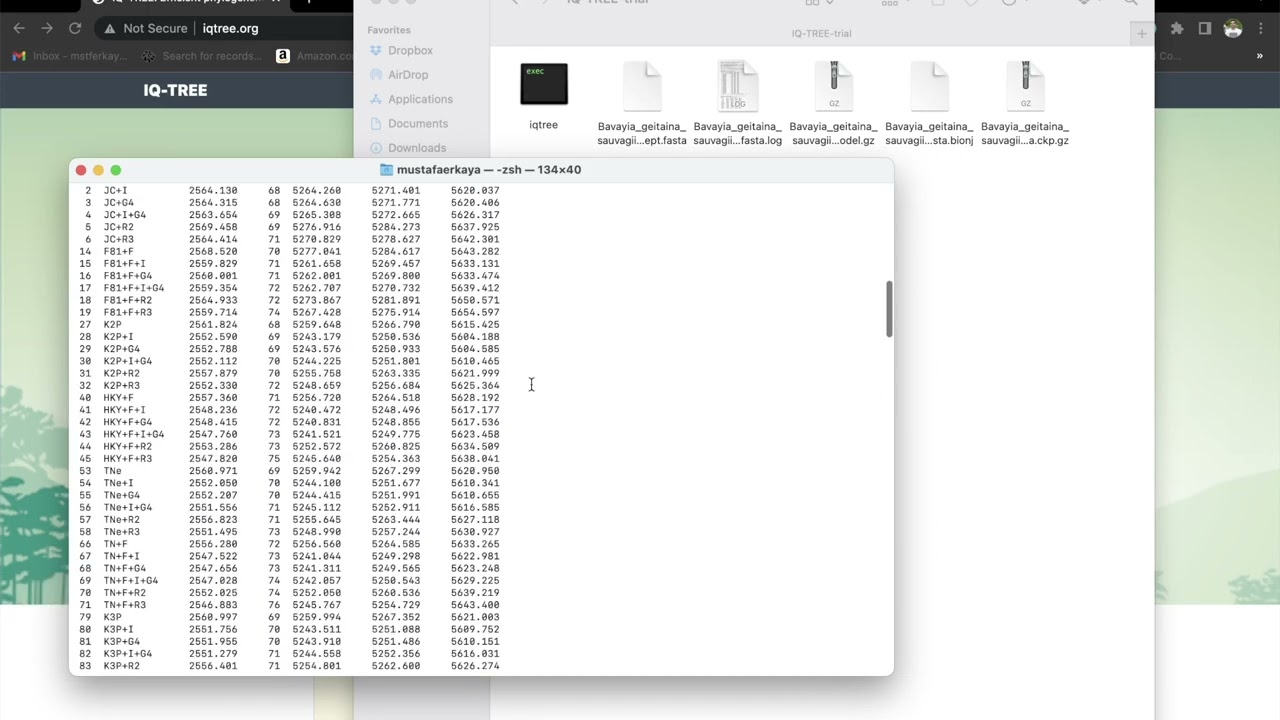Image resolution: width=1280 pixels, height=720 pixels.
Task: Reload the iqtree.org page
Action: (x=75, y=28)
